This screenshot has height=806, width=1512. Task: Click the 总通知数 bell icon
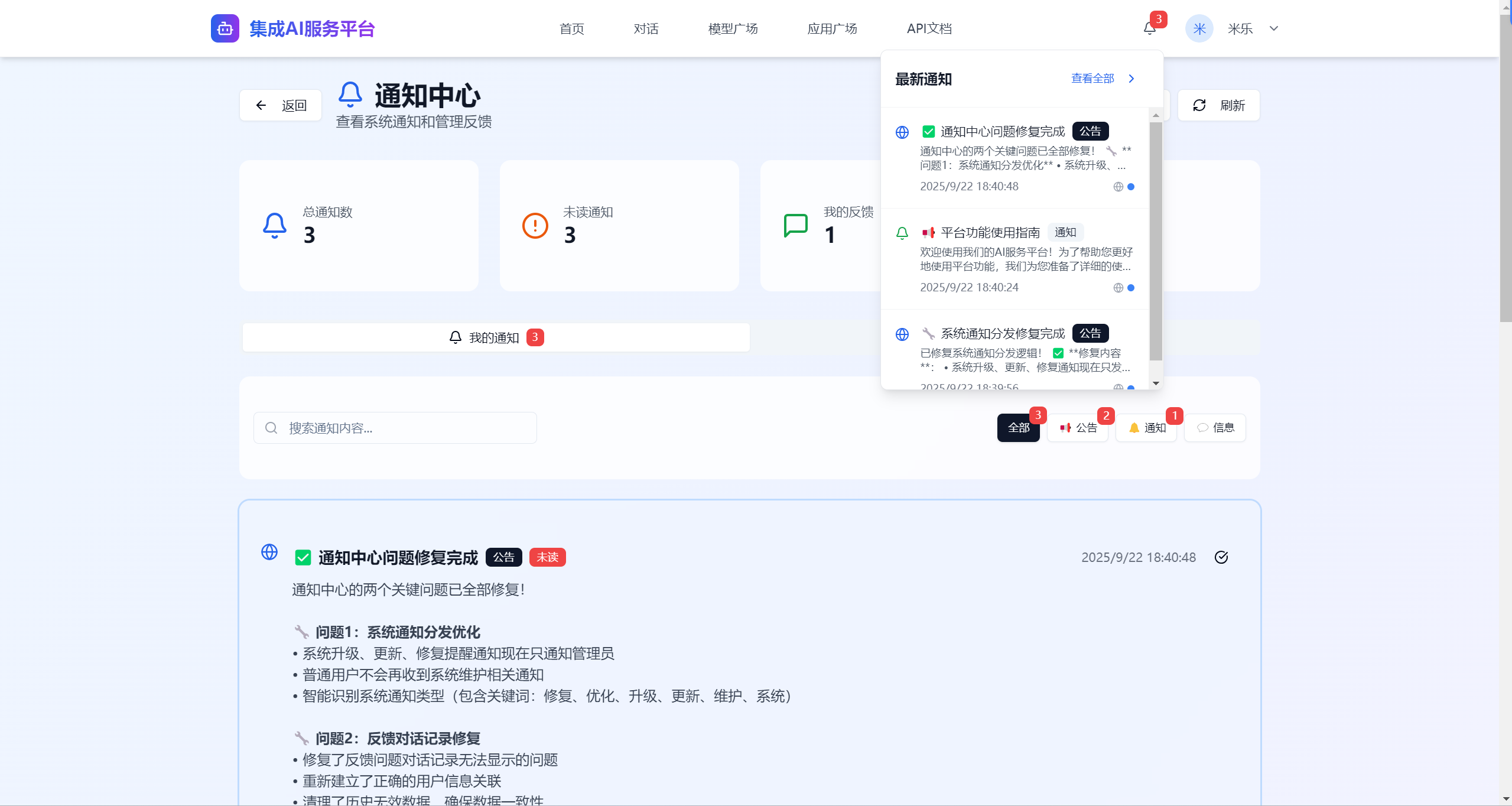(274, 225)
